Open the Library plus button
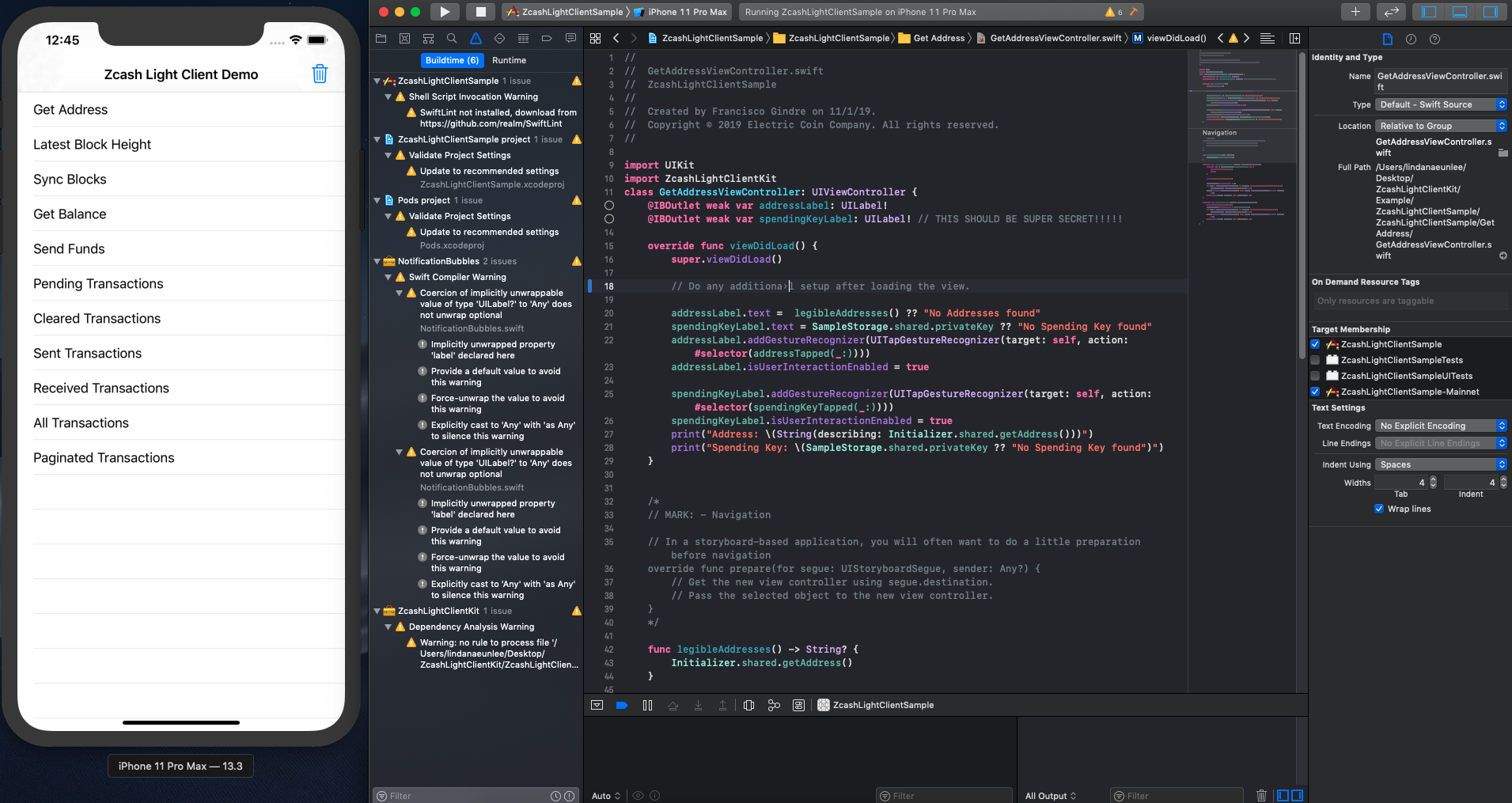This screenshot has height=803, width=1512. pos(1355,12)
